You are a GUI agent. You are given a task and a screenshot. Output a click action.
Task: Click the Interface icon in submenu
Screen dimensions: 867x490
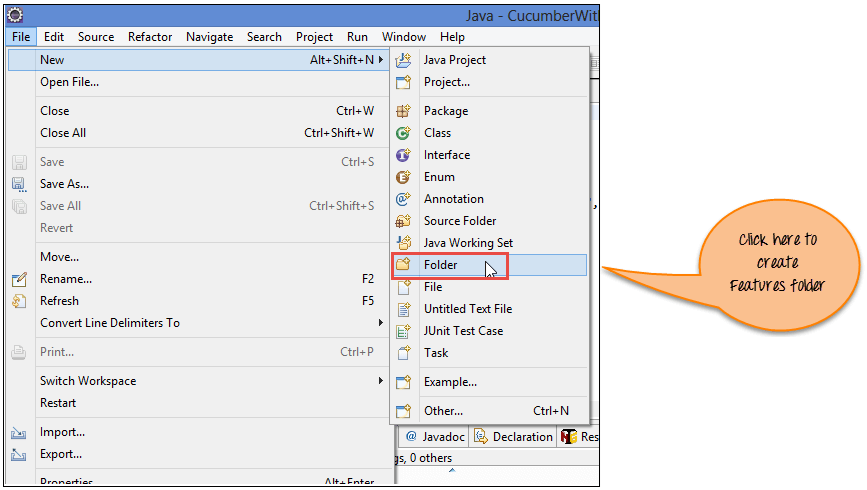403,155
